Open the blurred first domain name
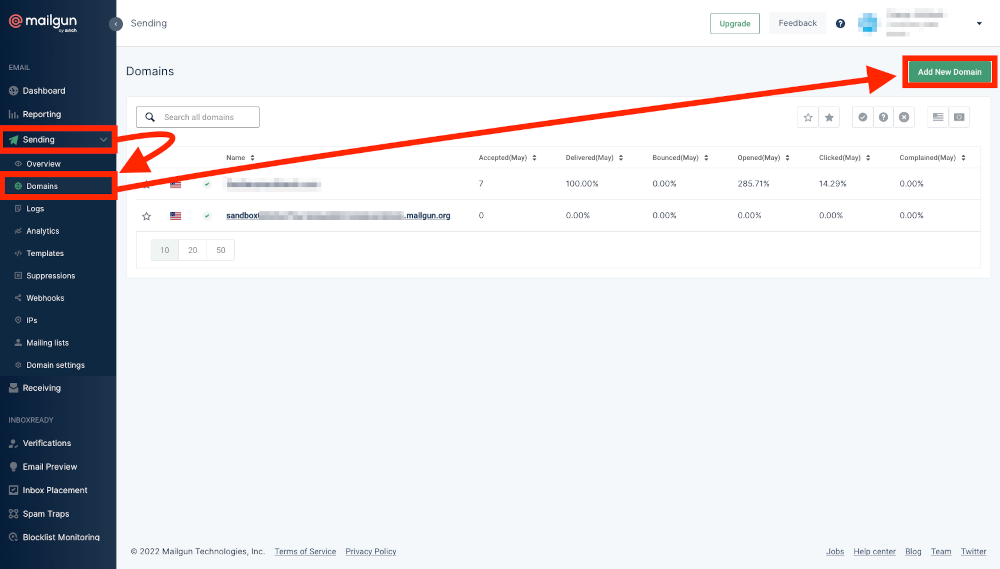 pyautogui.click(x=273, y=184)
